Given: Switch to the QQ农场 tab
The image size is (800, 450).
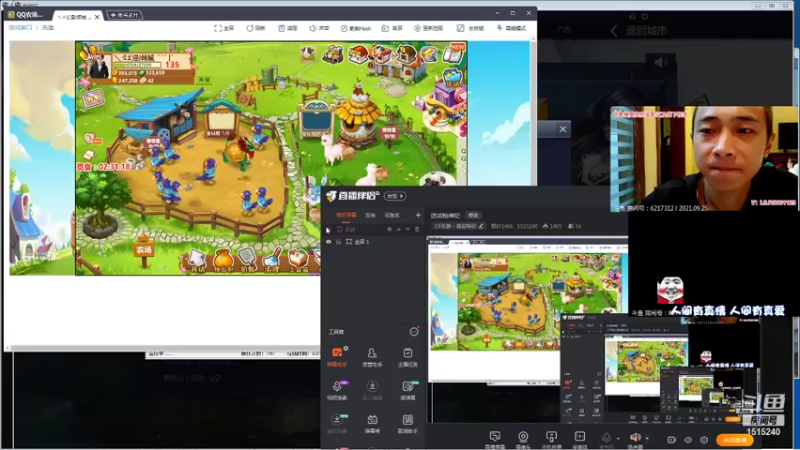Looking at the screenshot, I should [x=26, y=15].
